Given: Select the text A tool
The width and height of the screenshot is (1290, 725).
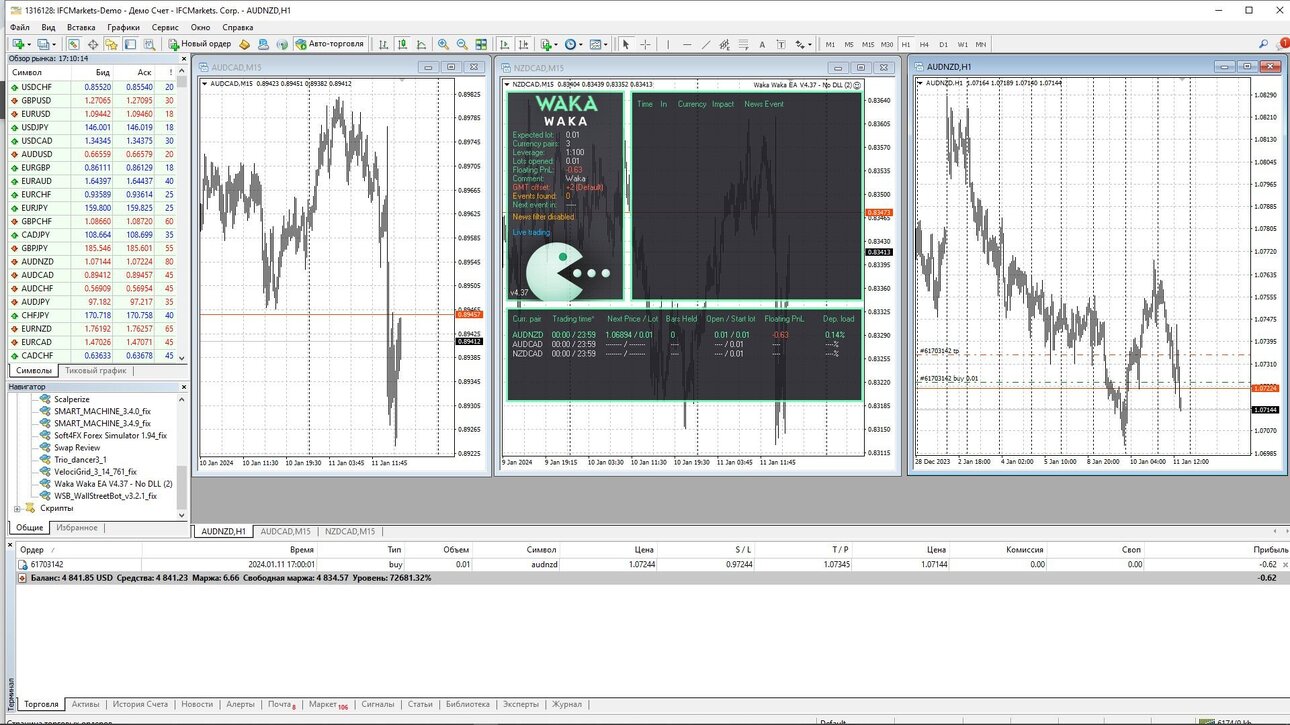Looking at the screenshot, I should pos(762,44).
